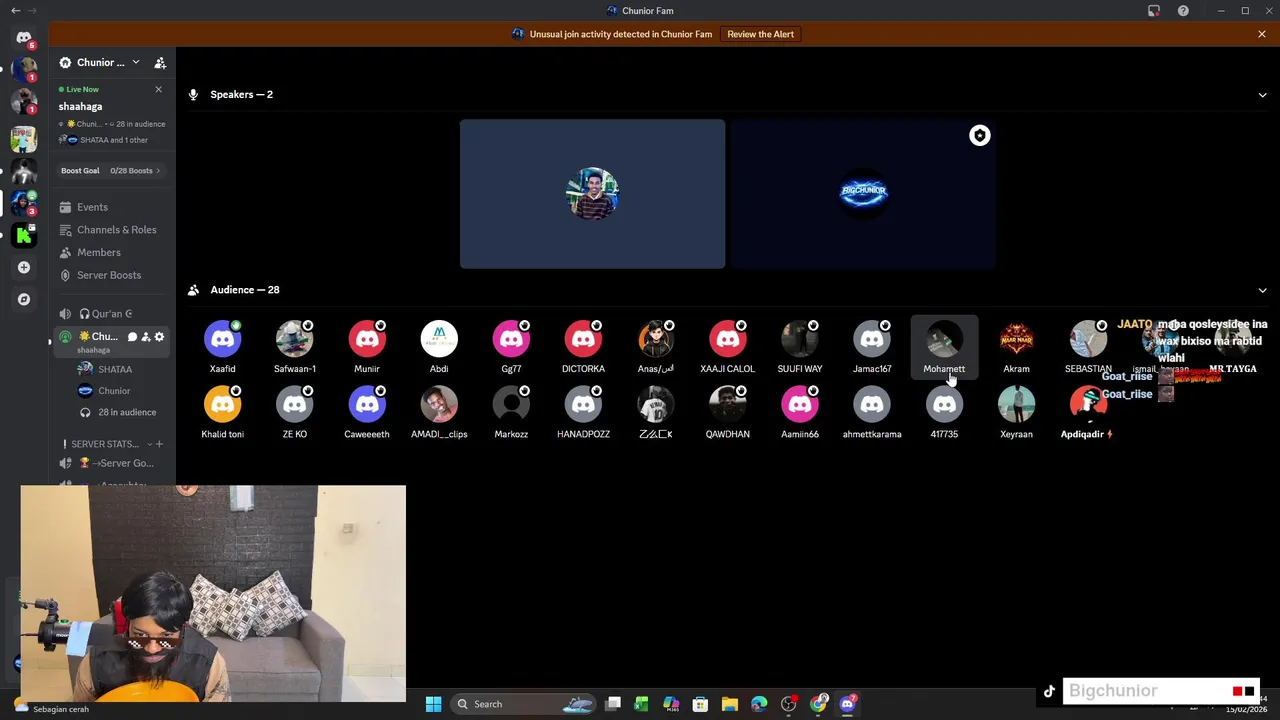Open the Help question mark icon

pyautogui.click(x=1183, y=11)
